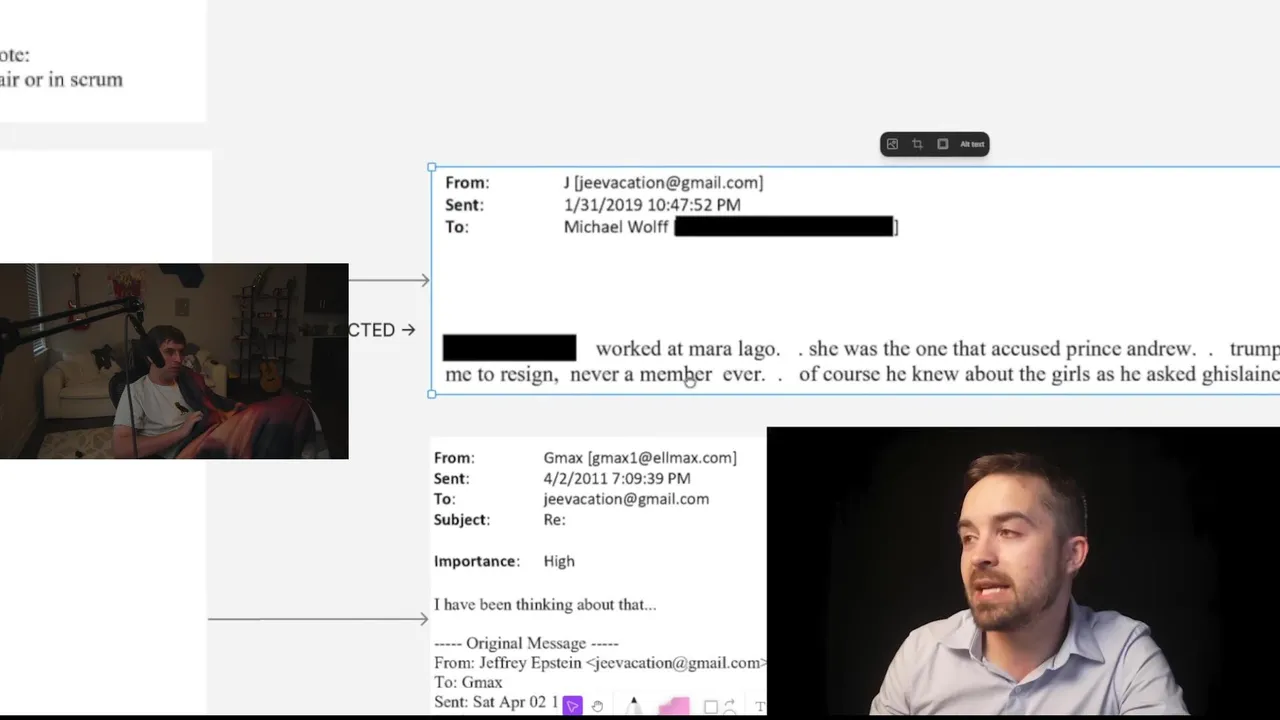Click the Importance value 'High'
Screen dimensions: 1280x720
point(559,561)
